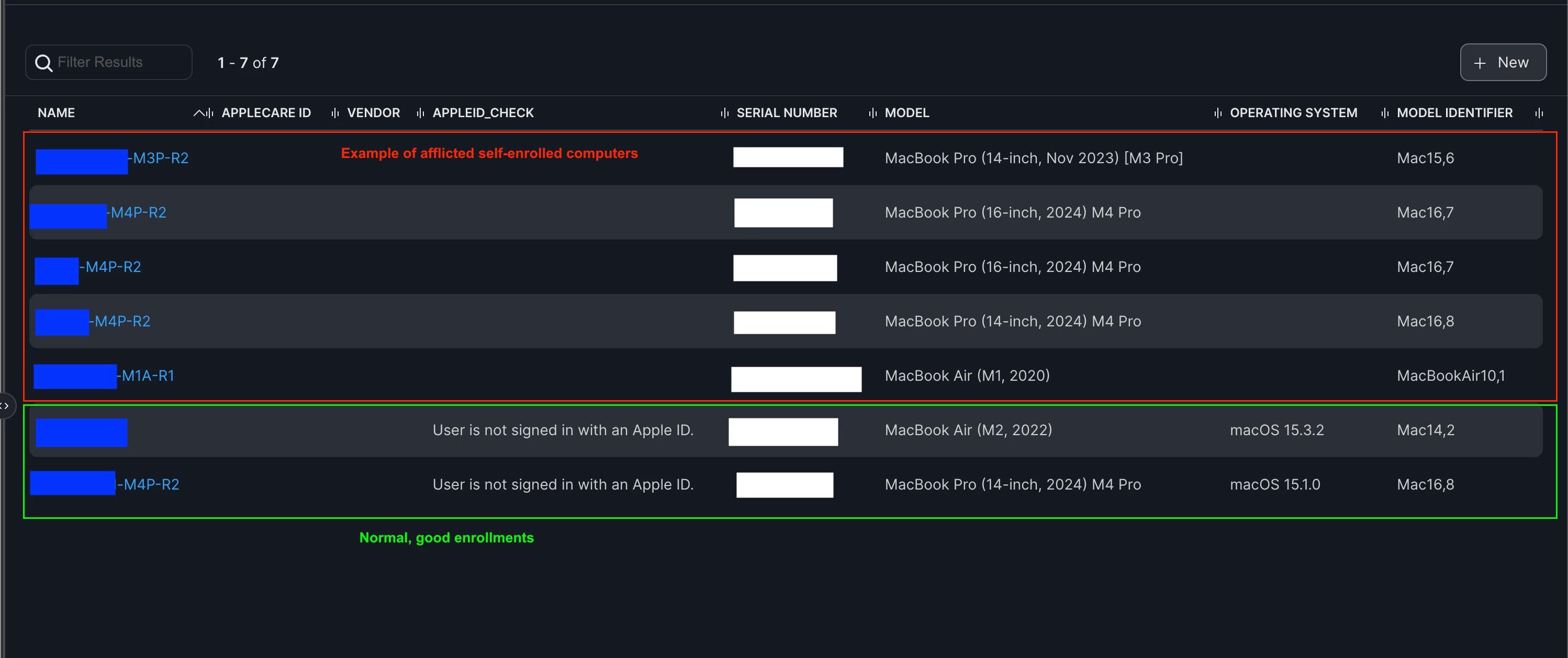Image resolution: width=1568 pixels, height=658 pixels.
Task: Focus the Filter Results search field
Action: coord(109,62)
